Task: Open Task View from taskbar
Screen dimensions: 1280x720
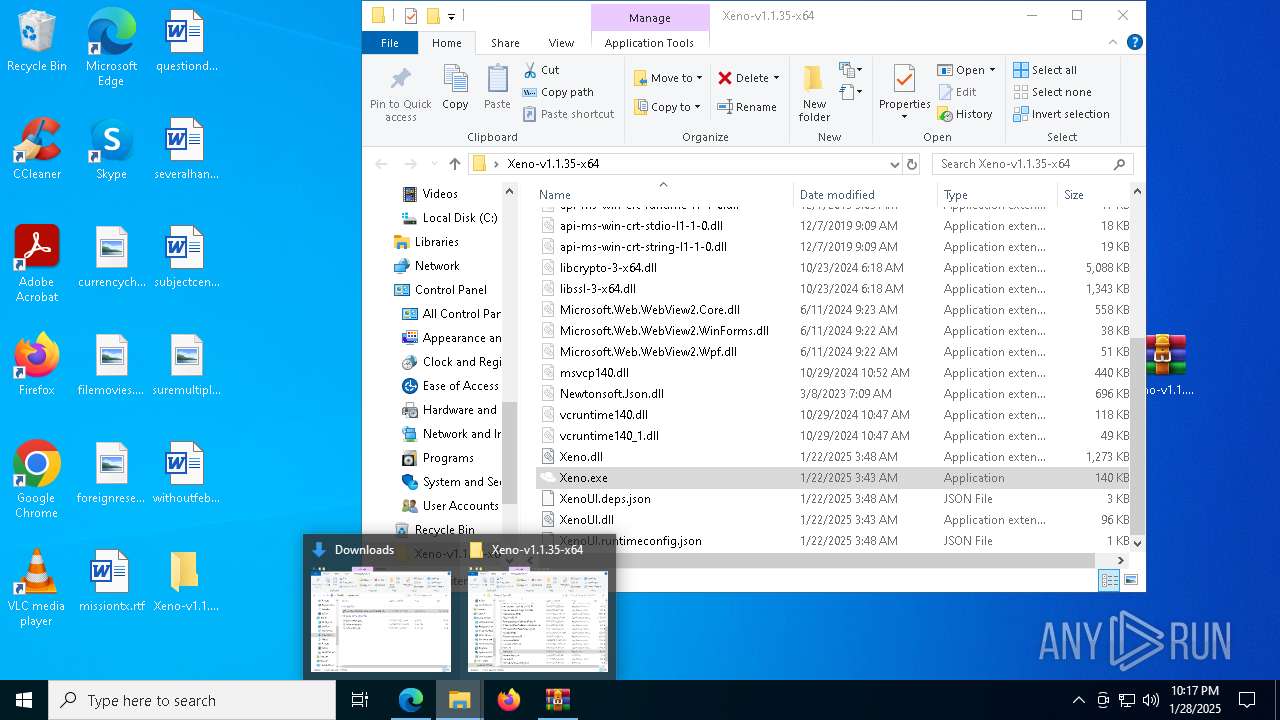Action: pyautogui.click(x=360, y=700)
